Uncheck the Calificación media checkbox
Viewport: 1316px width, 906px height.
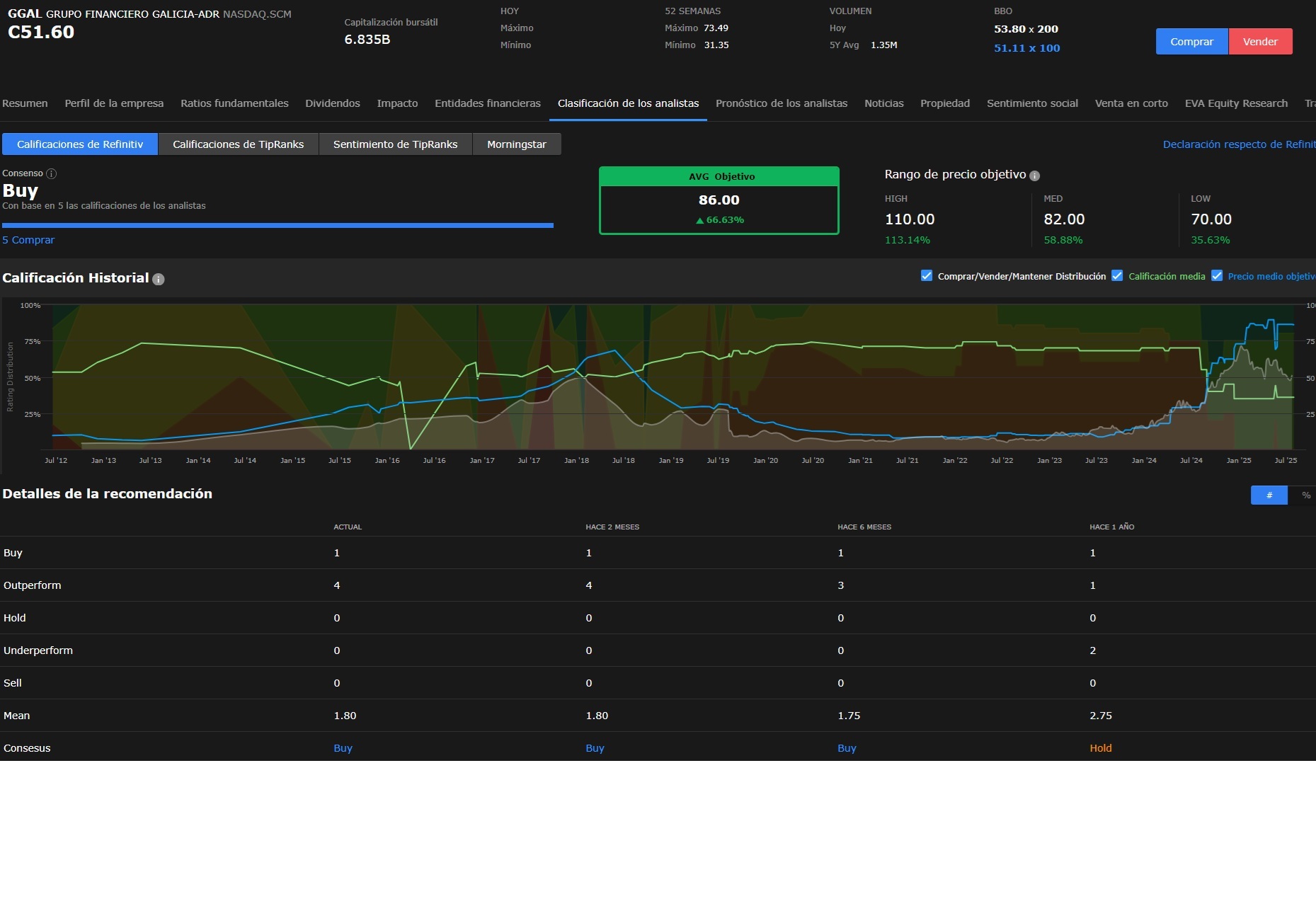point(1117,275)
